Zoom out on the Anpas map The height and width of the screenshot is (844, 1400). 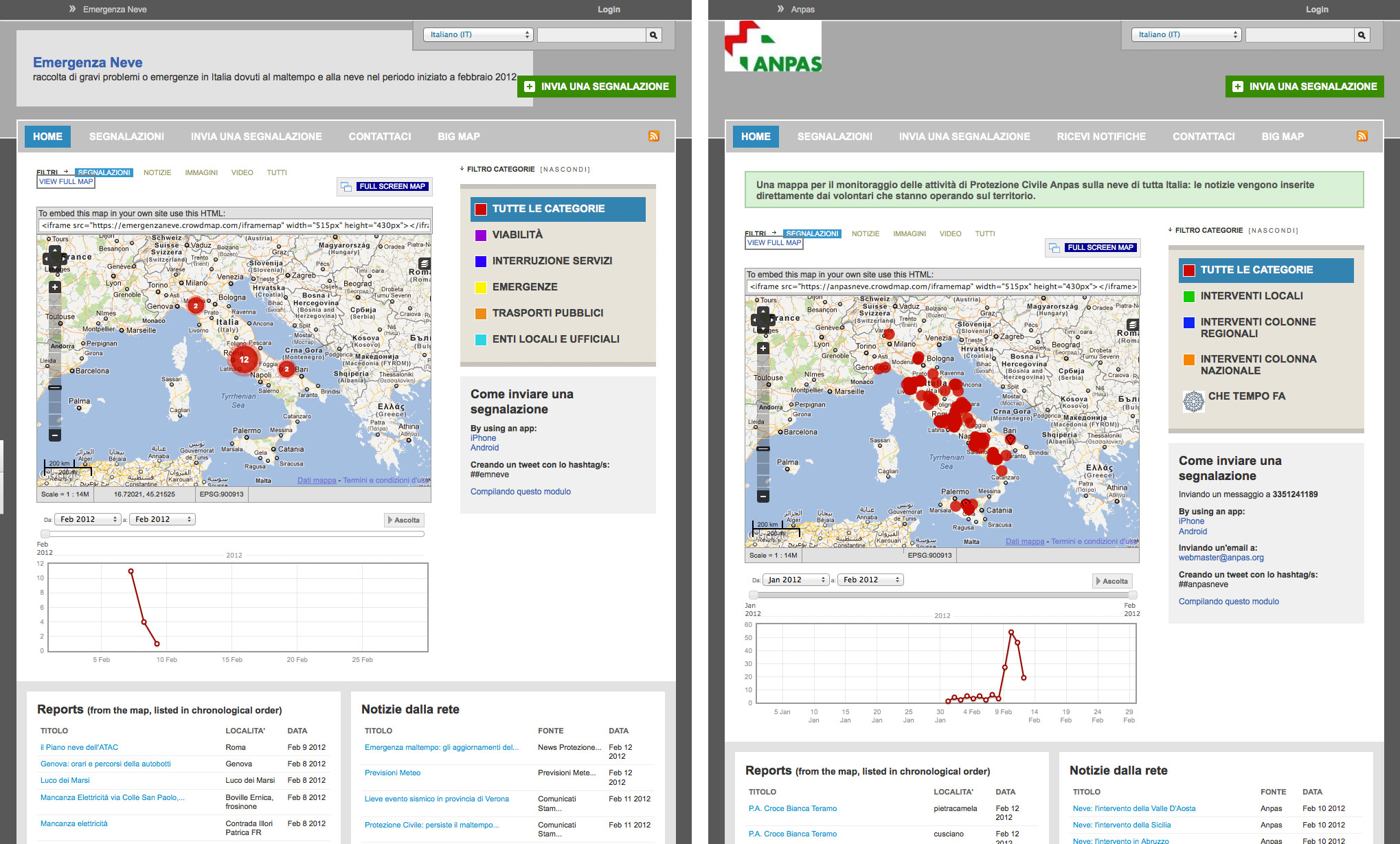point(763,496)
